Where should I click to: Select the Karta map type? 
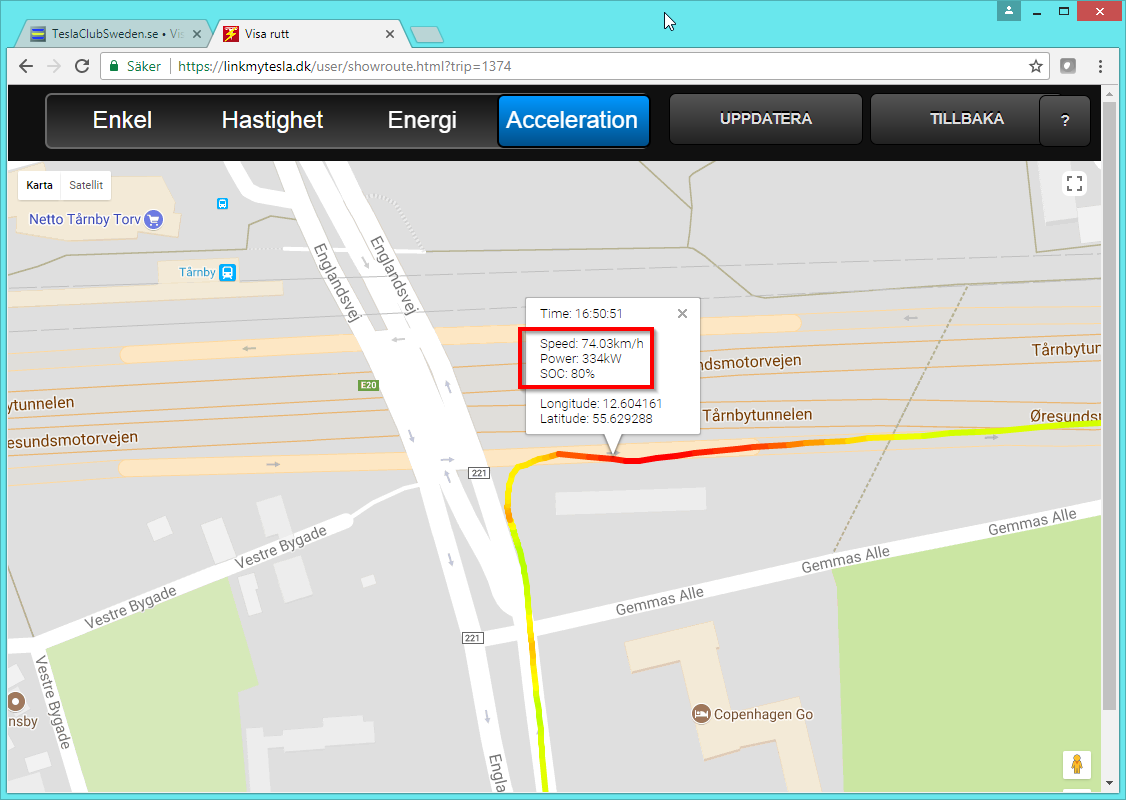tap(40, 185)
